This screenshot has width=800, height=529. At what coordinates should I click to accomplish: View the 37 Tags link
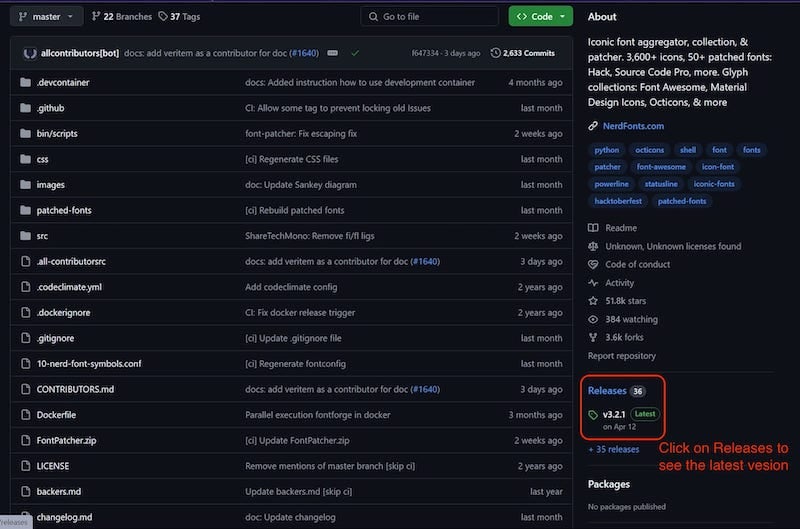[x=179, y=16]
